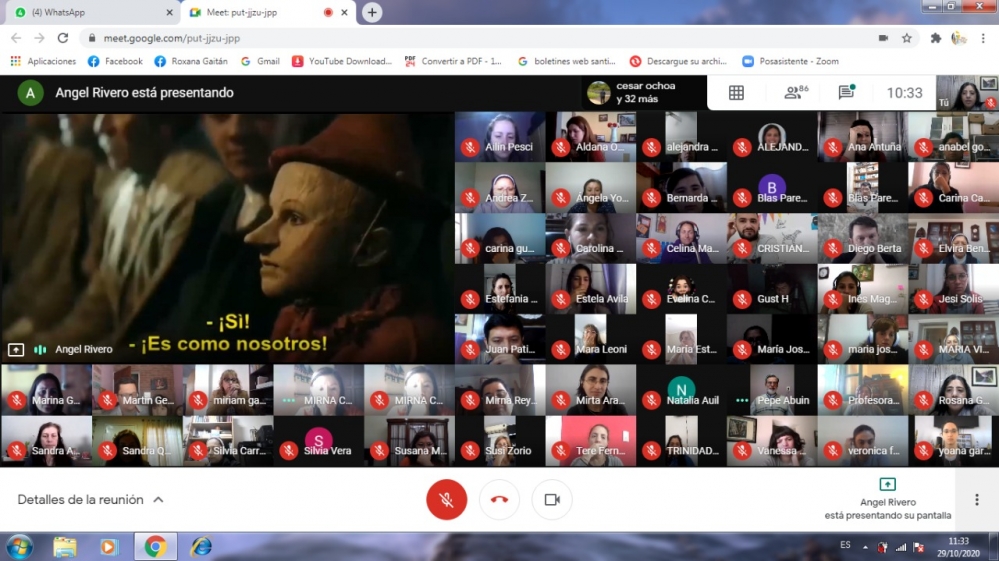This screenshot has height=561, width=999.
Task: Open the Posasistente - Zoom bookmark
Action: [x=790, y=61]
